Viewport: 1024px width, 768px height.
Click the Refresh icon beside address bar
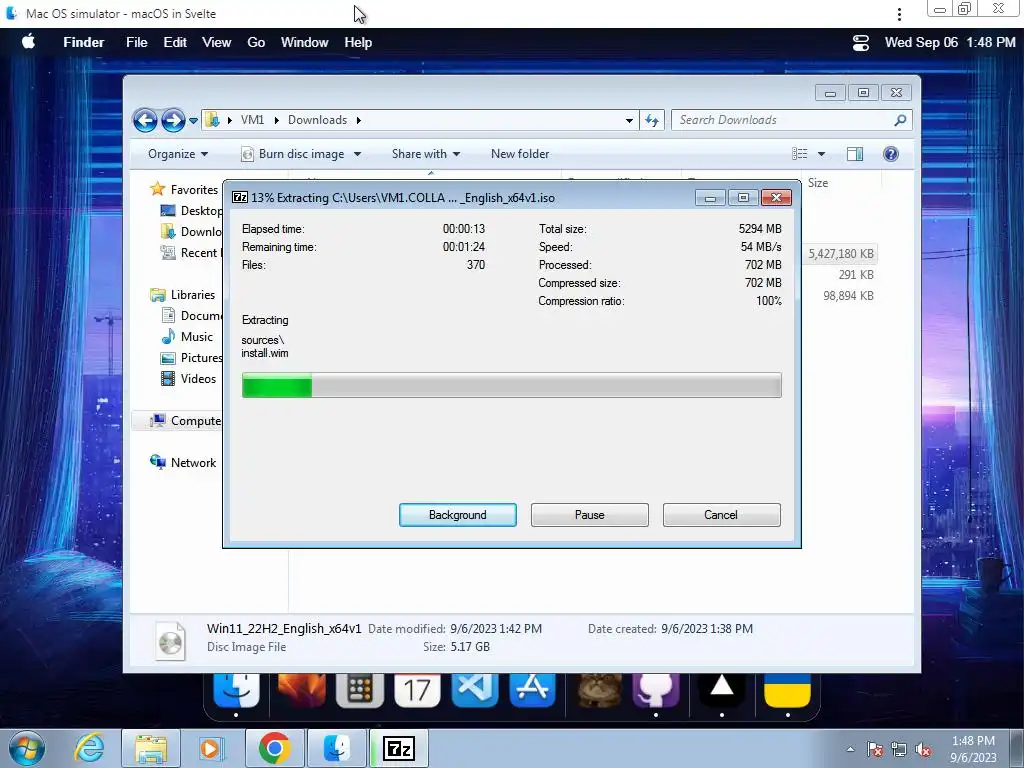tap(652, 120)
